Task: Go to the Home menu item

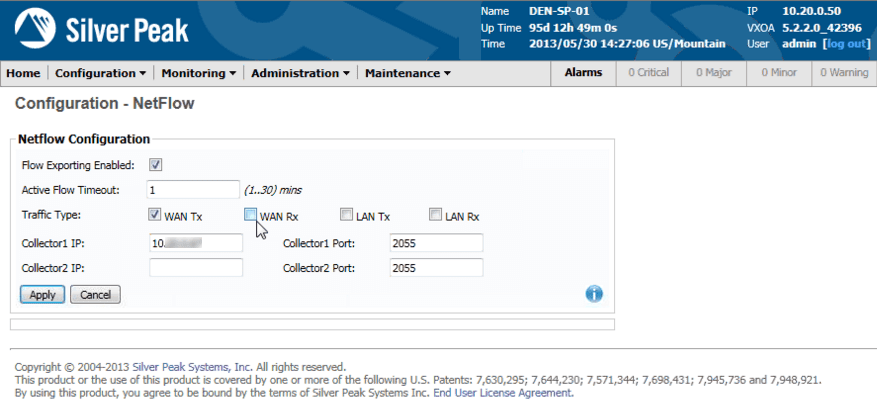Action: 23,73
